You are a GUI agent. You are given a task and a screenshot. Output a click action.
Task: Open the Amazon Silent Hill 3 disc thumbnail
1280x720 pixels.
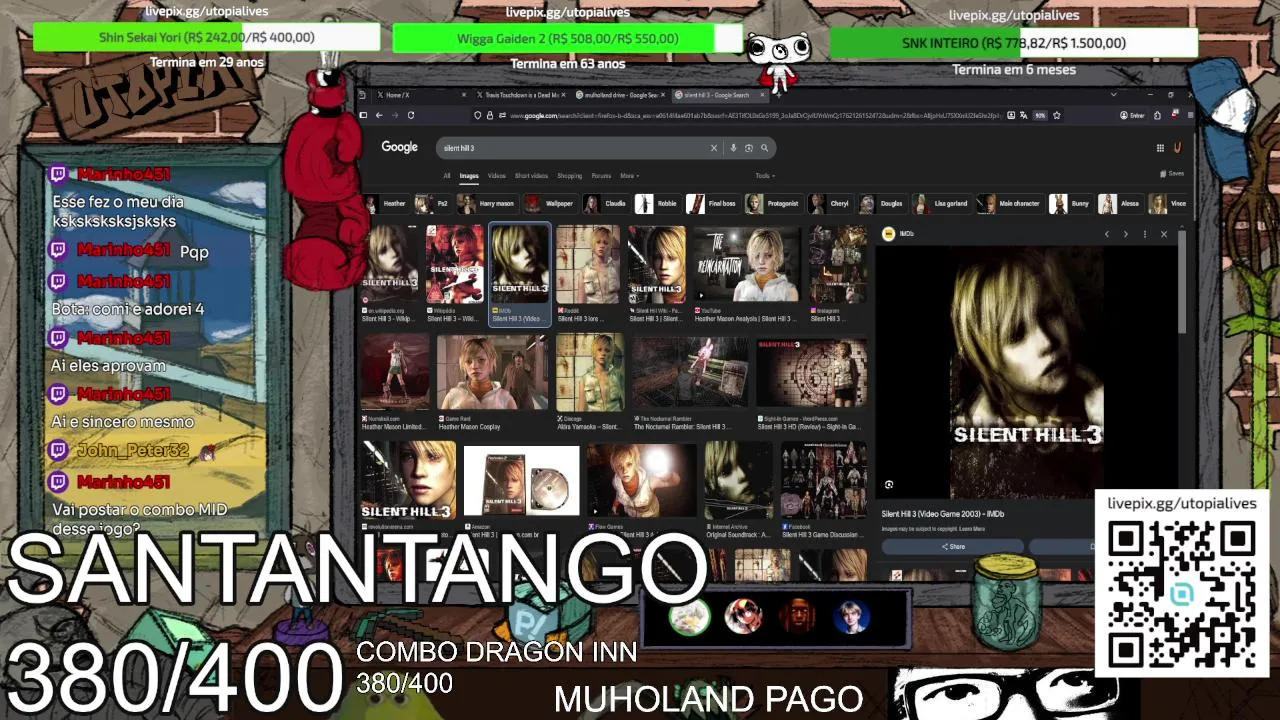point(521,480)
